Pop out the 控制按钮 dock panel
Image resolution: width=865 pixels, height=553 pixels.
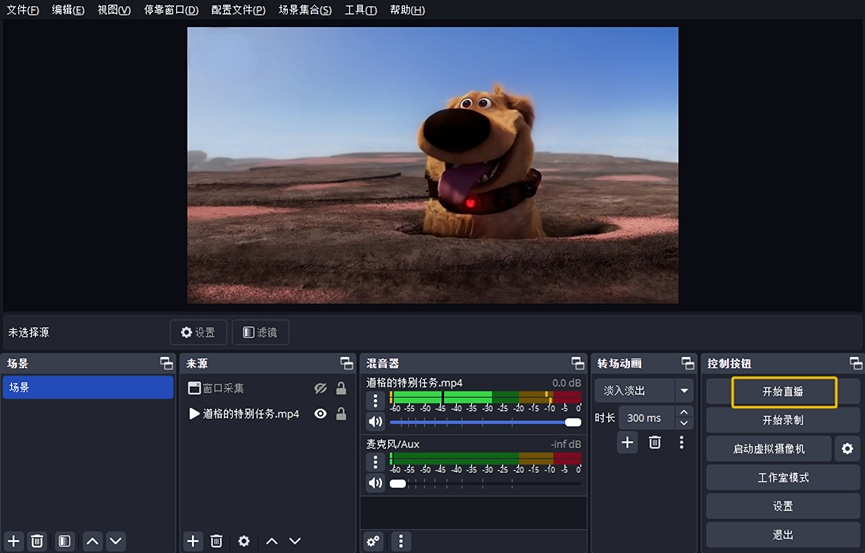pyautogui.click(x=856, y=363)
